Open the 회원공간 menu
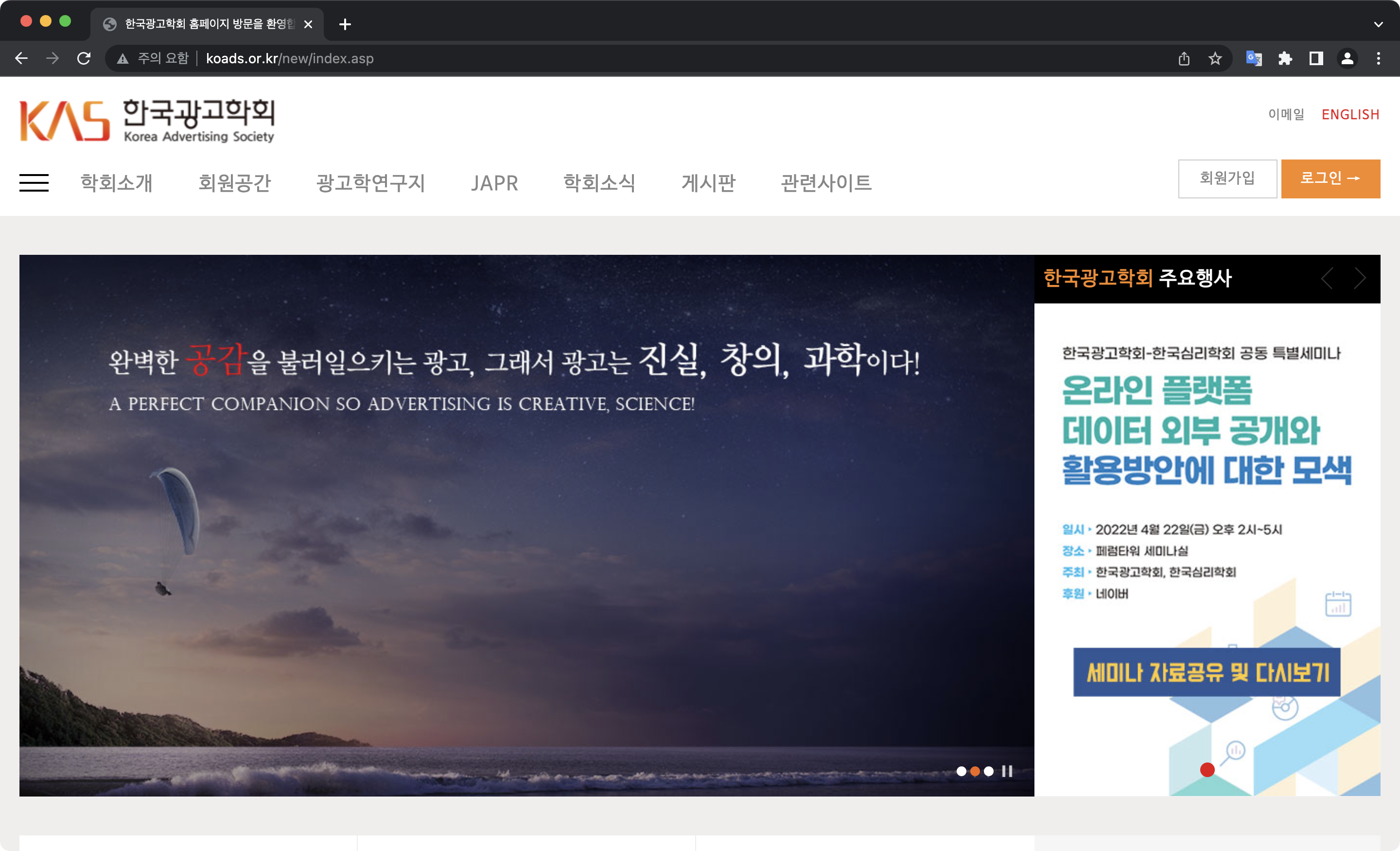 pos(235,182)
